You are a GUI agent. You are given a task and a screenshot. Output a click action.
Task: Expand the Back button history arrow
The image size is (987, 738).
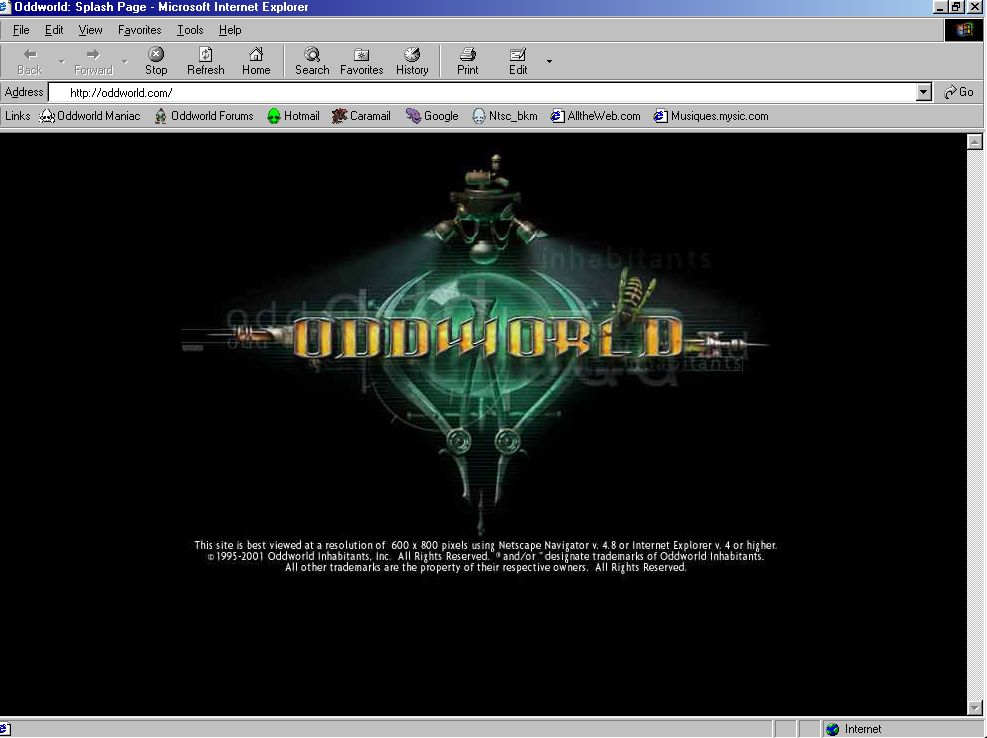coord(61,62)
